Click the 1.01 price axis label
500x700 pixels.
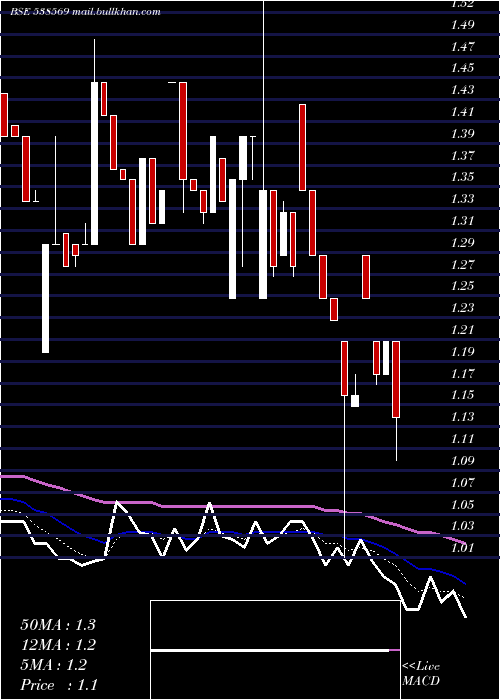[x=462, y=548]
